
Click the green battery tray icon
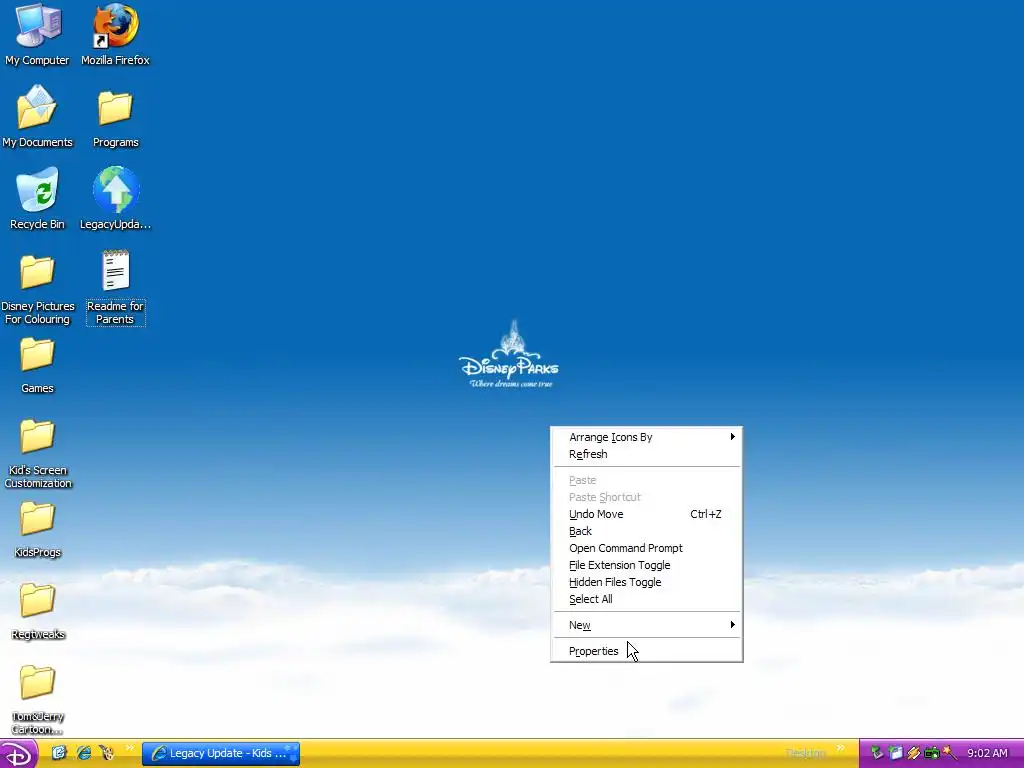(x=932, y=753)
